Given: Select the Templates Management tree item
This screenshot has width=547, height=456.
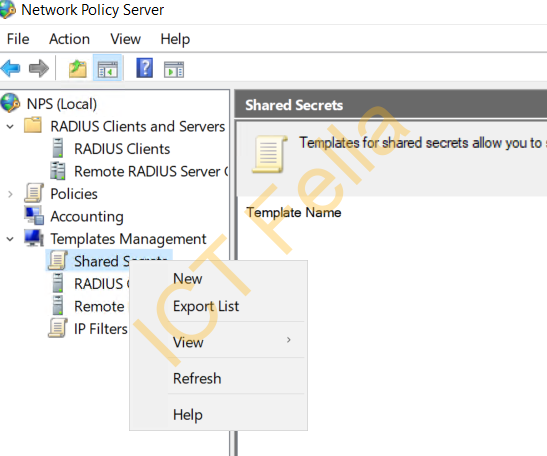Looking at the screenshot, I should click(x=128, y=239).
